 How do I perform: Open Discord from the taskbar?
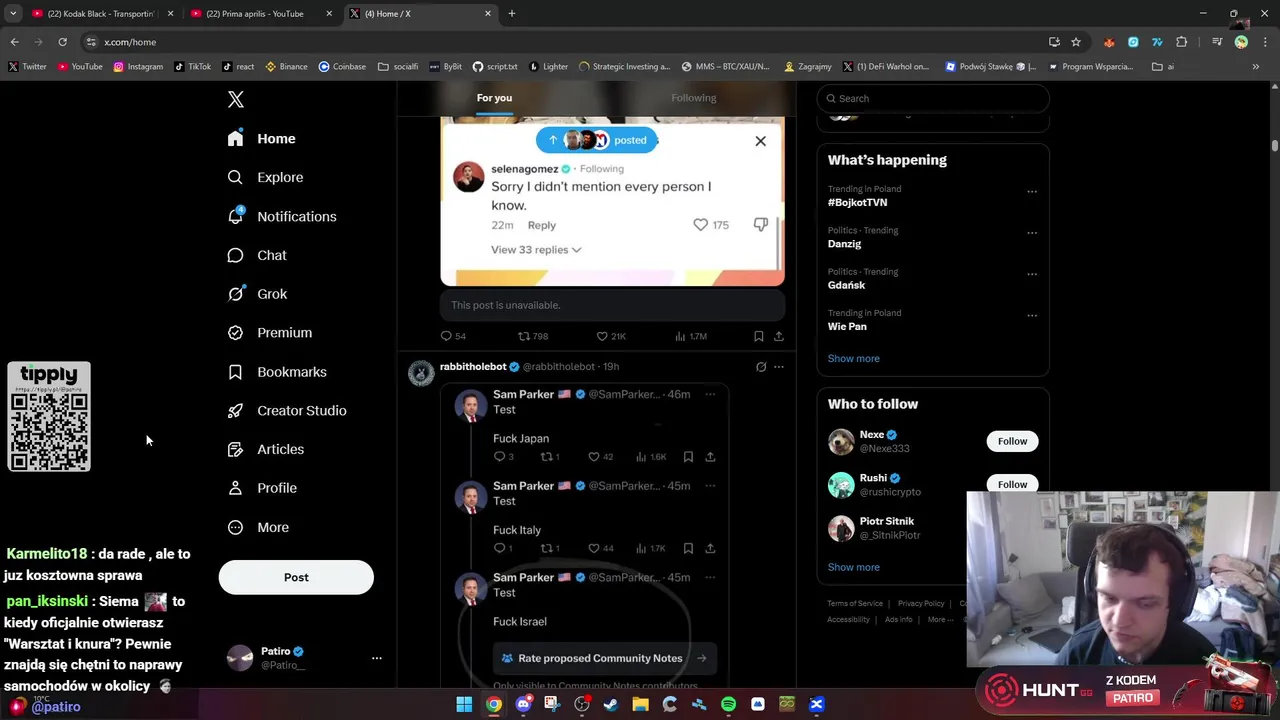[523, 704]
